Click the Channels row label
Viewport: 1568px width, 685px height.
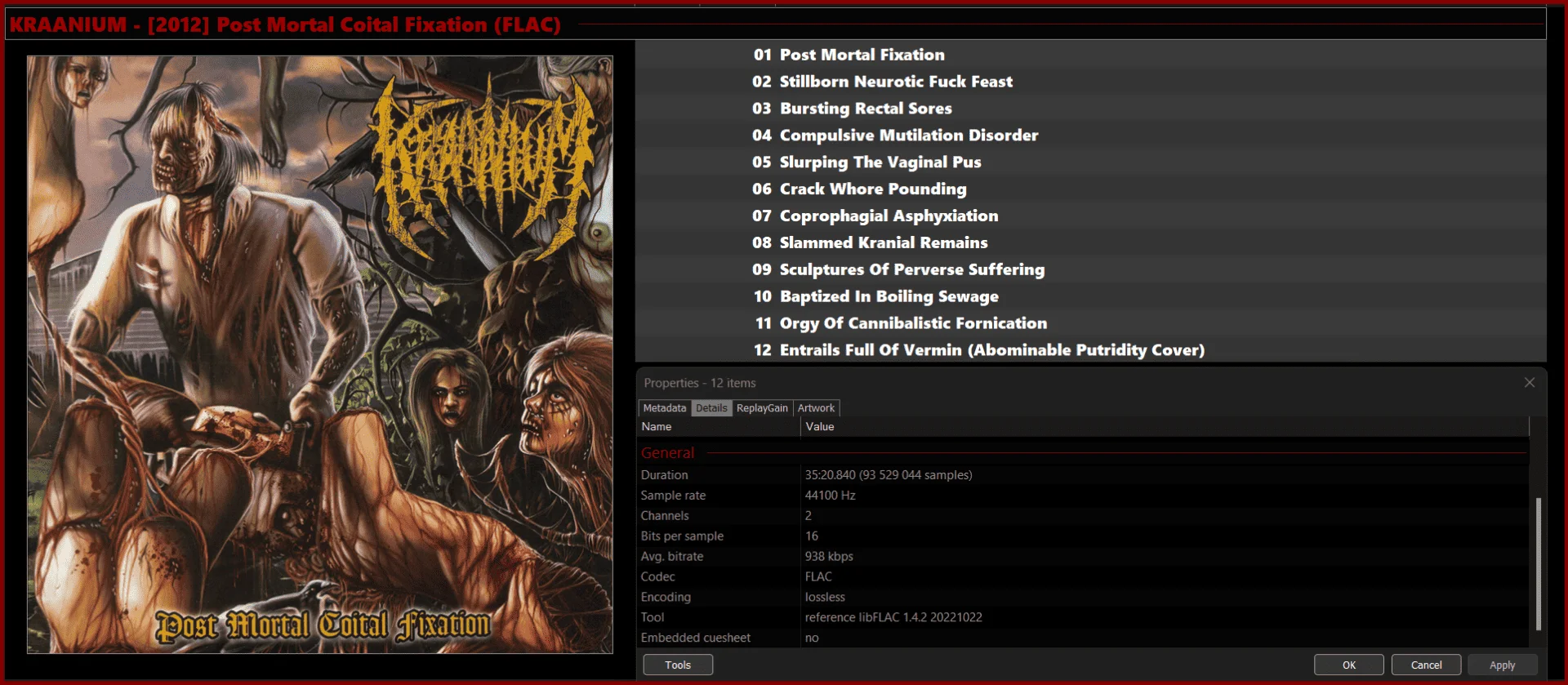coord(665,516)
